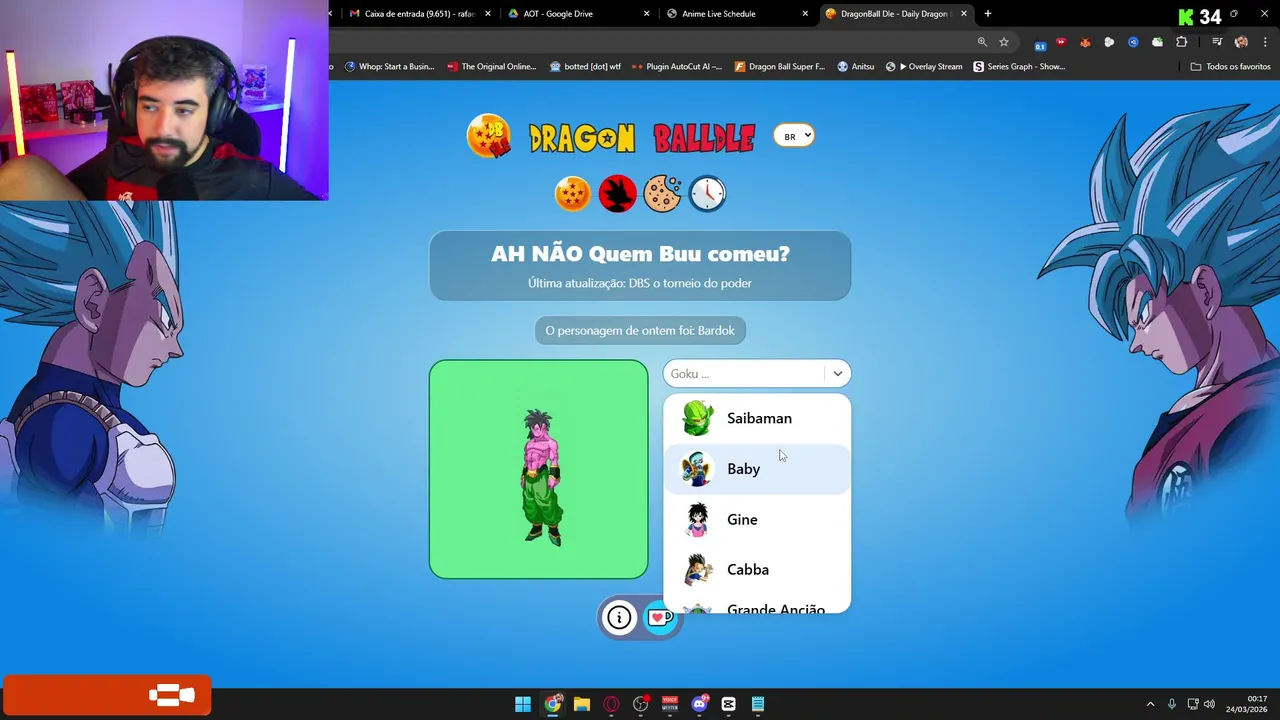Open the Anitsu bookmark
The width and height of the screenshot is (1280, 720).
click(x=855, y=67)
